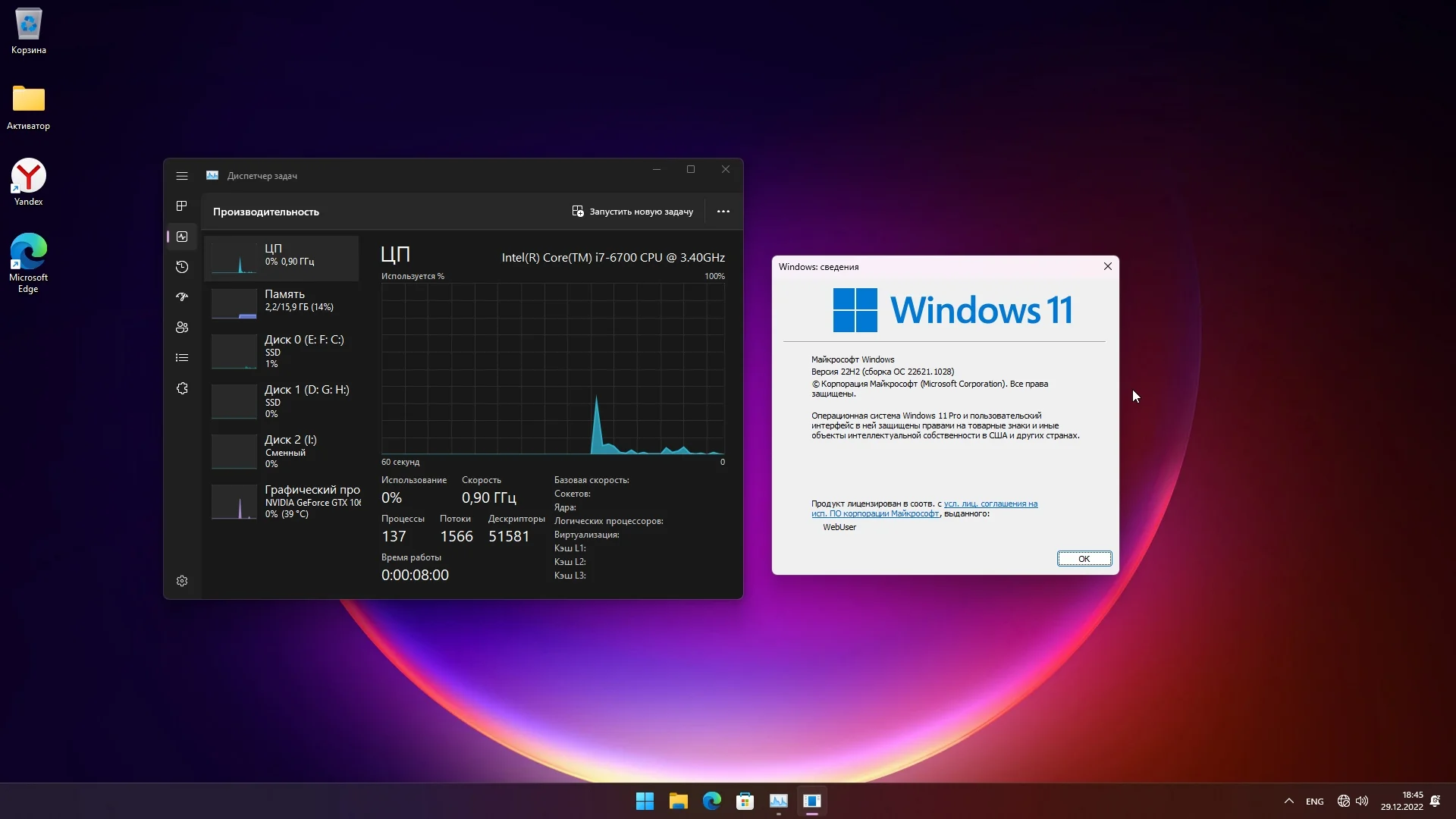
Task: Select Disk 2 (I:) removable item
Action: (282, 451)
